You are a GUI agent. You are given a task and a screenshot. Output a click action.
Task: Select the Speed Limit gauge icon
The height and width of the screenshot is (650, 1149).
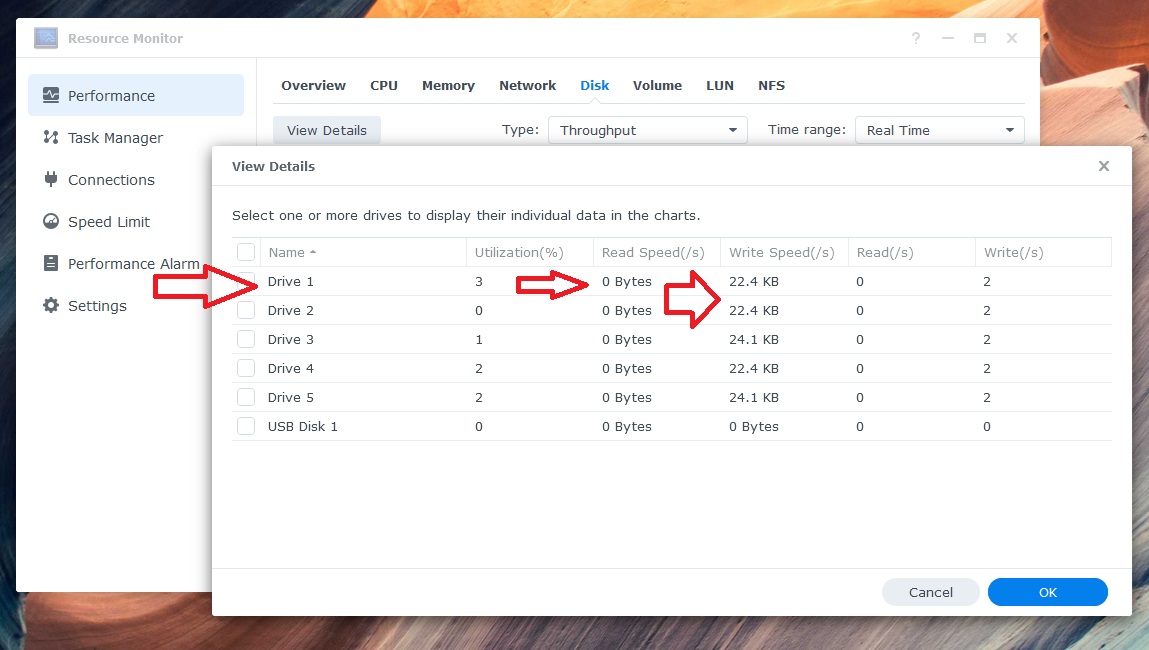pyautogui.click(x=50, y=222)
